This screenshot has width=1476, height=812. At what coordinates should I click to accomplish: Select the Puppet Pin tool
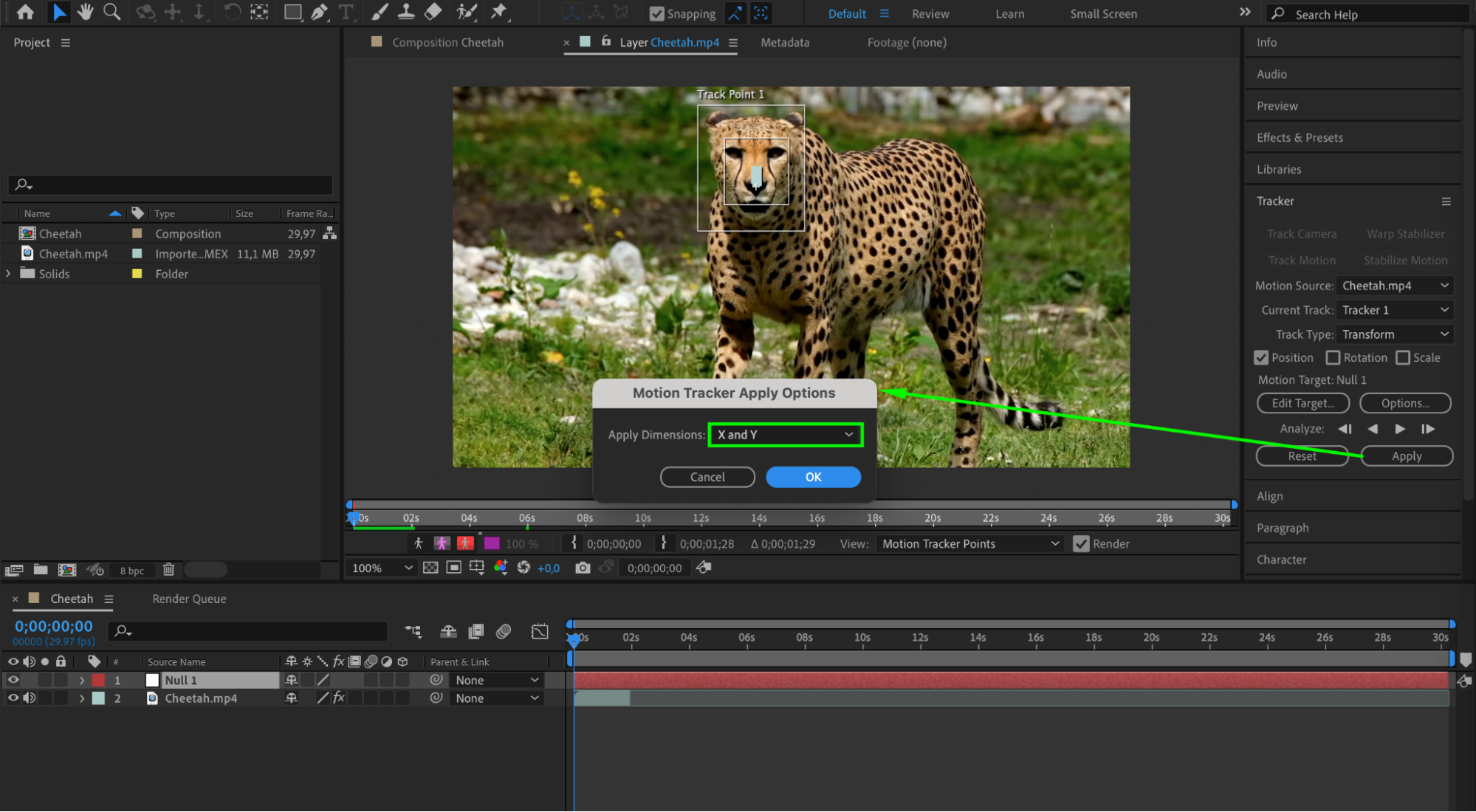point(499,12)
